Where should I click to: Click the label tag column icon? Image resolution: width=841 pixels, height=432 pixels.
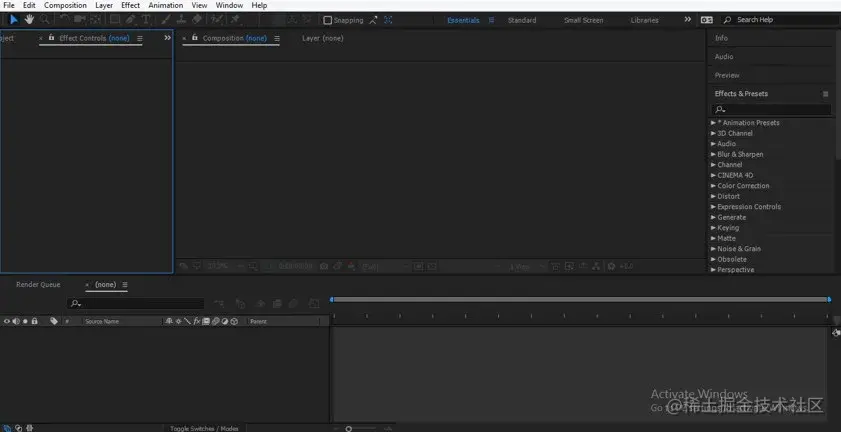point(54,321)
